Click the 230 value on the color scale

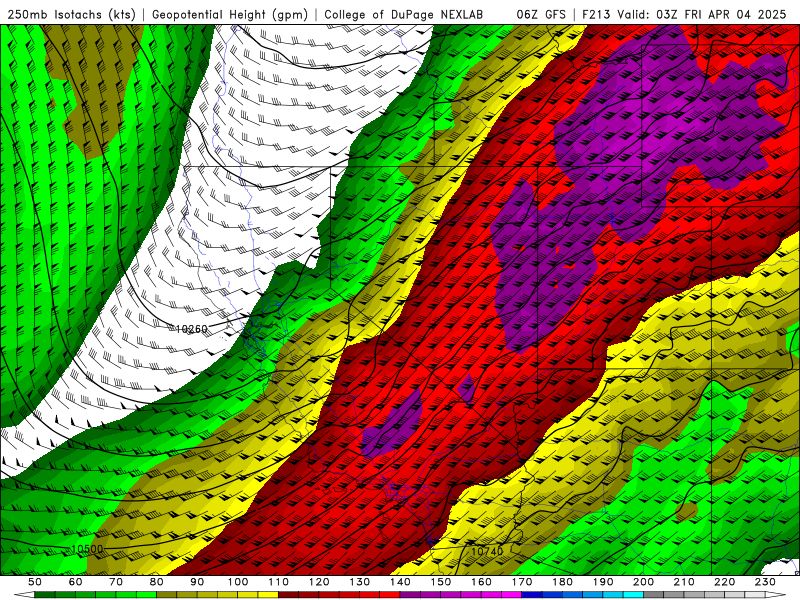pyautogui.click(x=765, y=582)
